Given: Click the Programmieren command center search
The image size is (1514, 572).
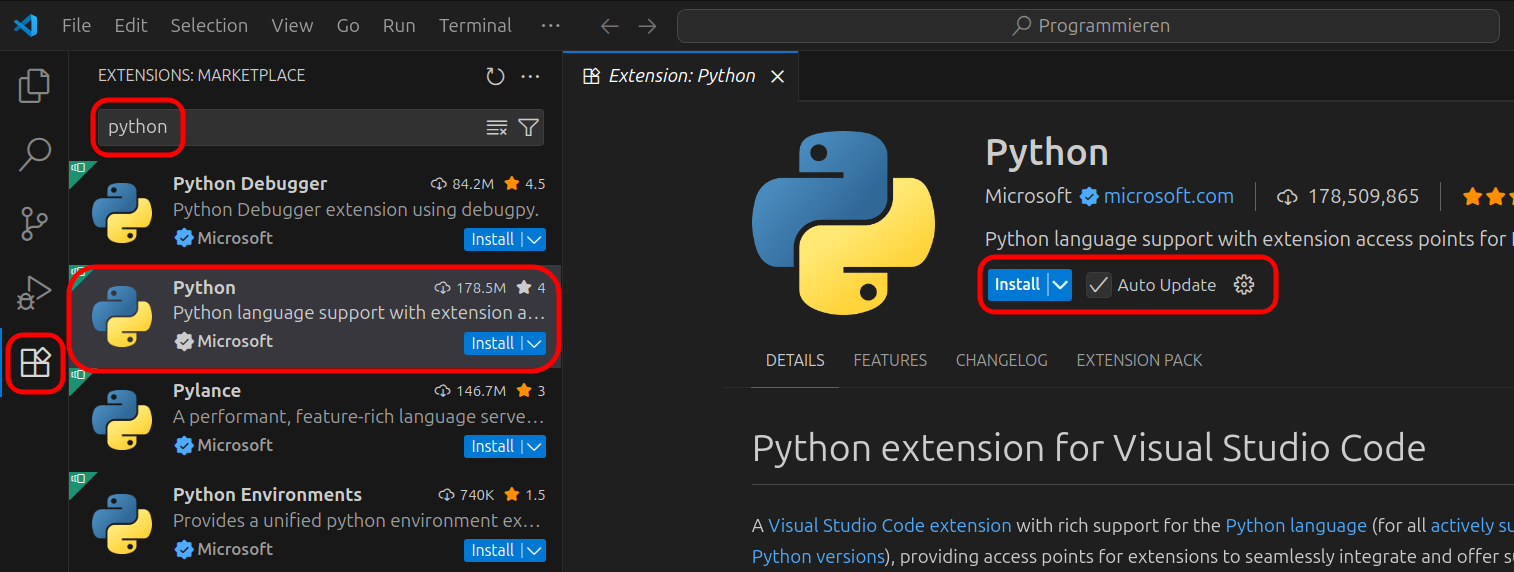Looking at the screenshot, I should 1088,26.
